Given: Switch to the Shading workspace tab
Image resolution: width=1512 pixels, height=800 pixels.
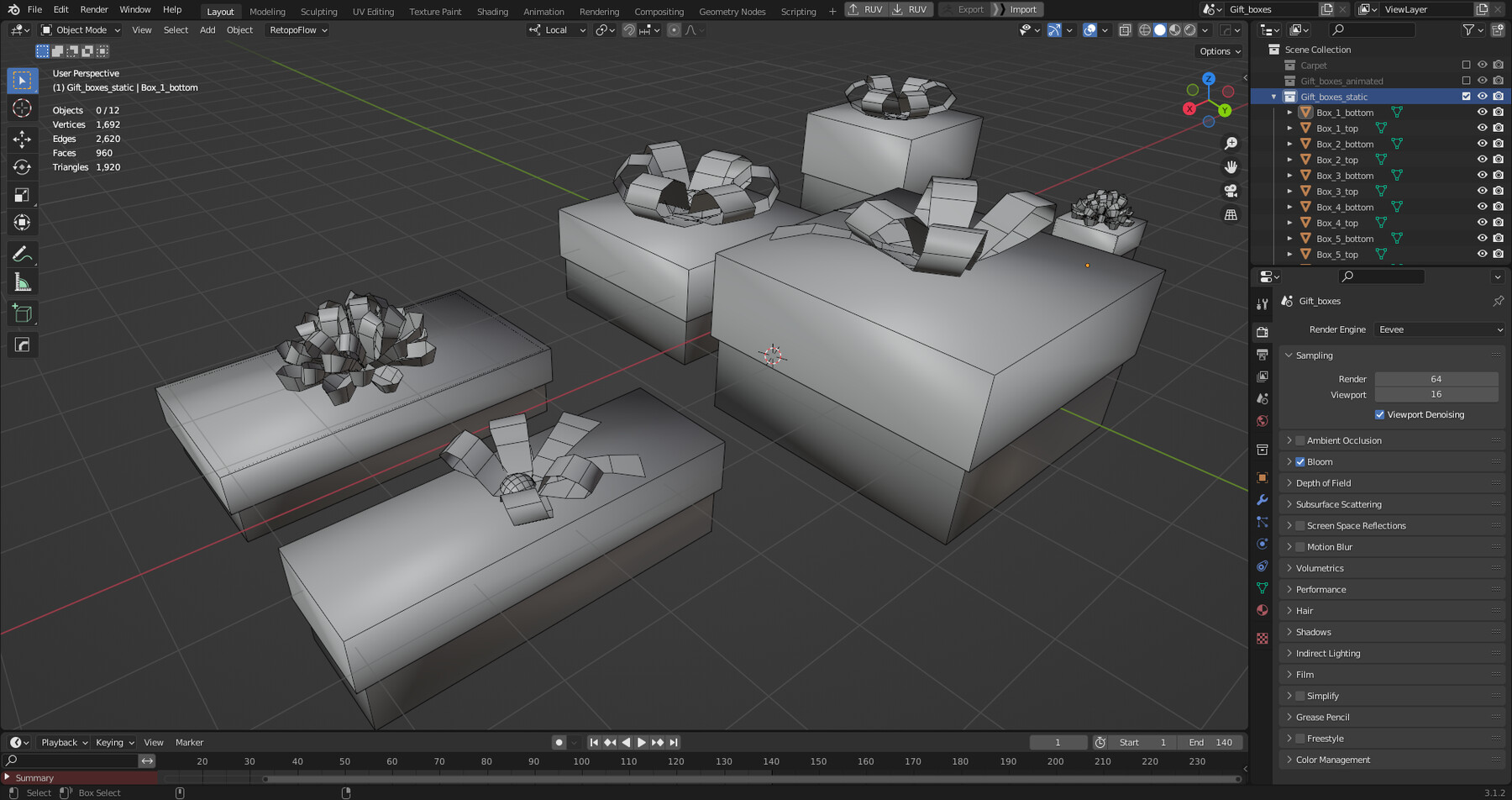Looking at the screenshot, I should [x=492, y=11].
